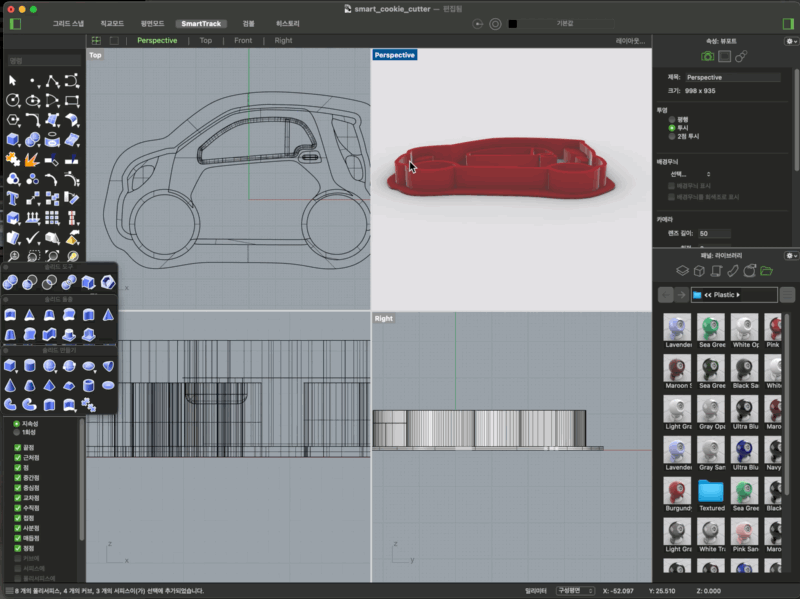Select the 평행 projection radio button
Screen dimensions: 800x599
(672, 119)
